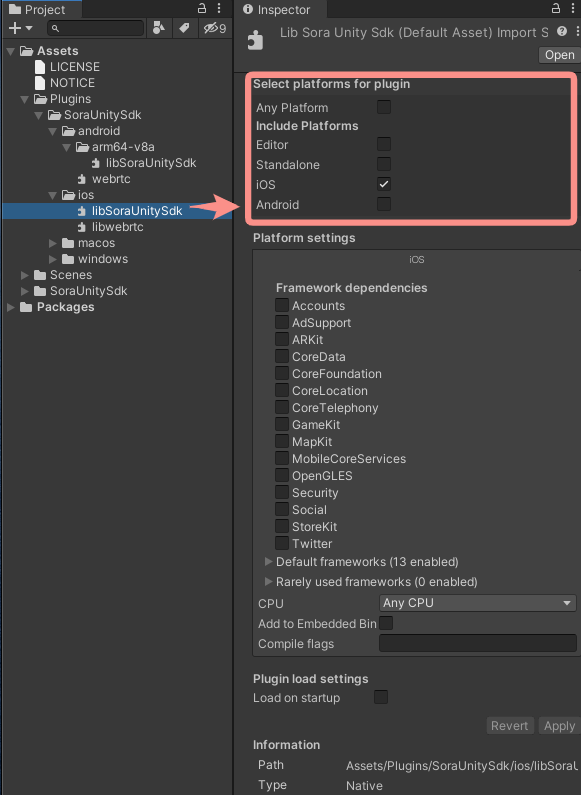Click the Inspector help question mark icon

coord(562,31)
